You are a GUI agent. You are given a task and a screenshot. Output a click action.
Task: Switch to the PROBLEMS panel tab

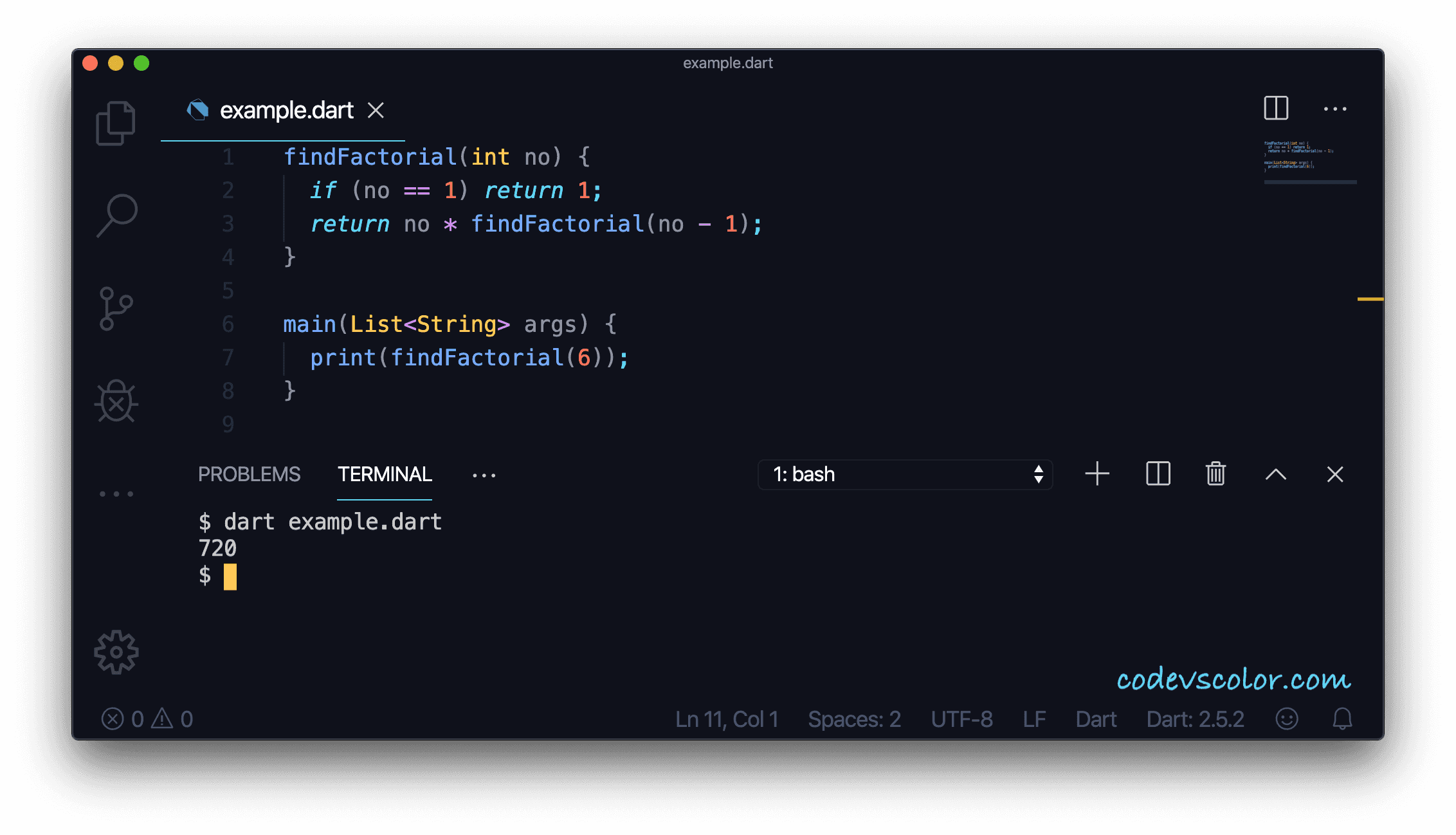pyautogui.click(x=249, y=475)
